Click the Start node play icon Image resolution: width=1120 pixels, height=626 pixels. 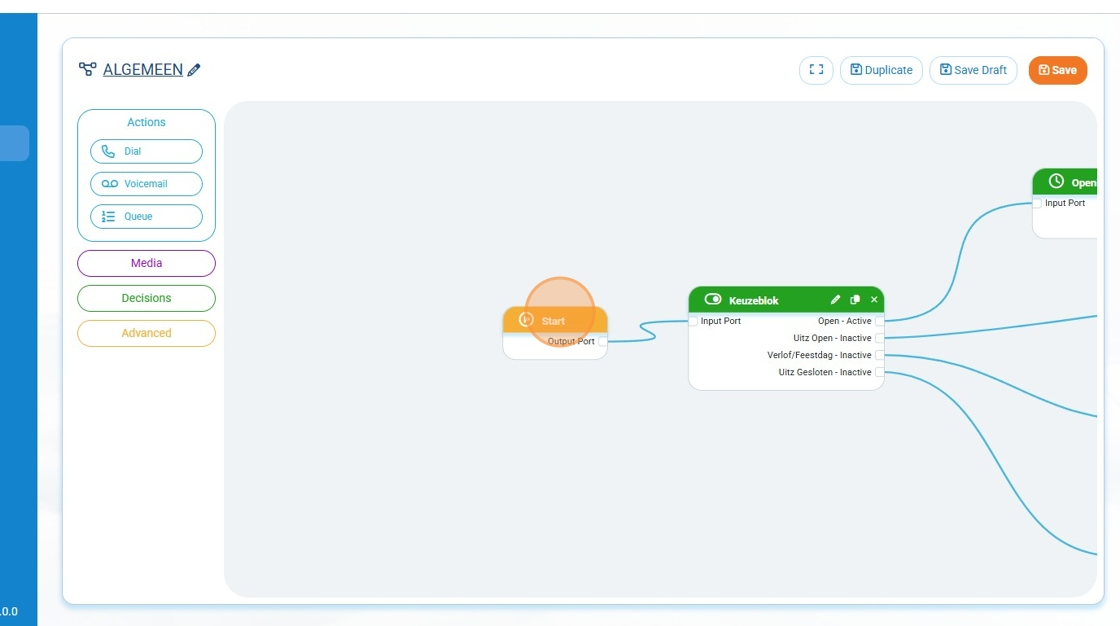click(526, 320)
